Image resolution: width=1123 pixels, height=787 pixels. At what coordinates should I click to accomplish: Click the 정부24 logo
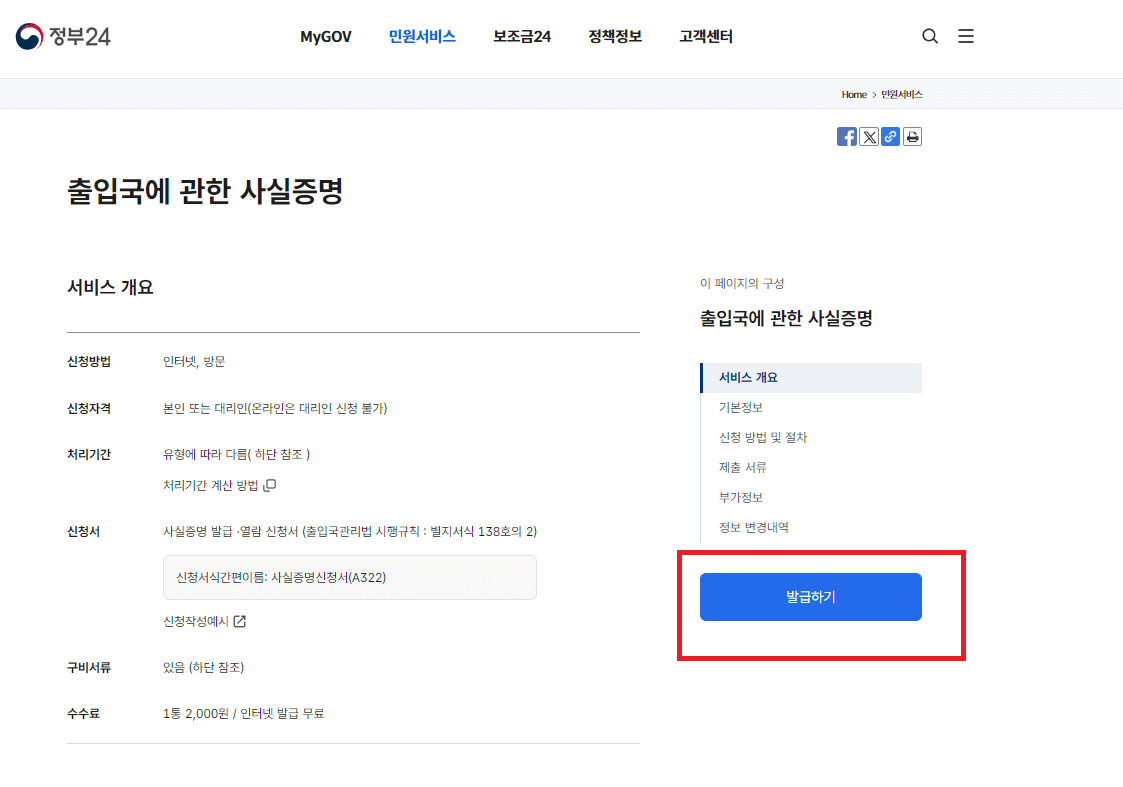tap(64, 35)
